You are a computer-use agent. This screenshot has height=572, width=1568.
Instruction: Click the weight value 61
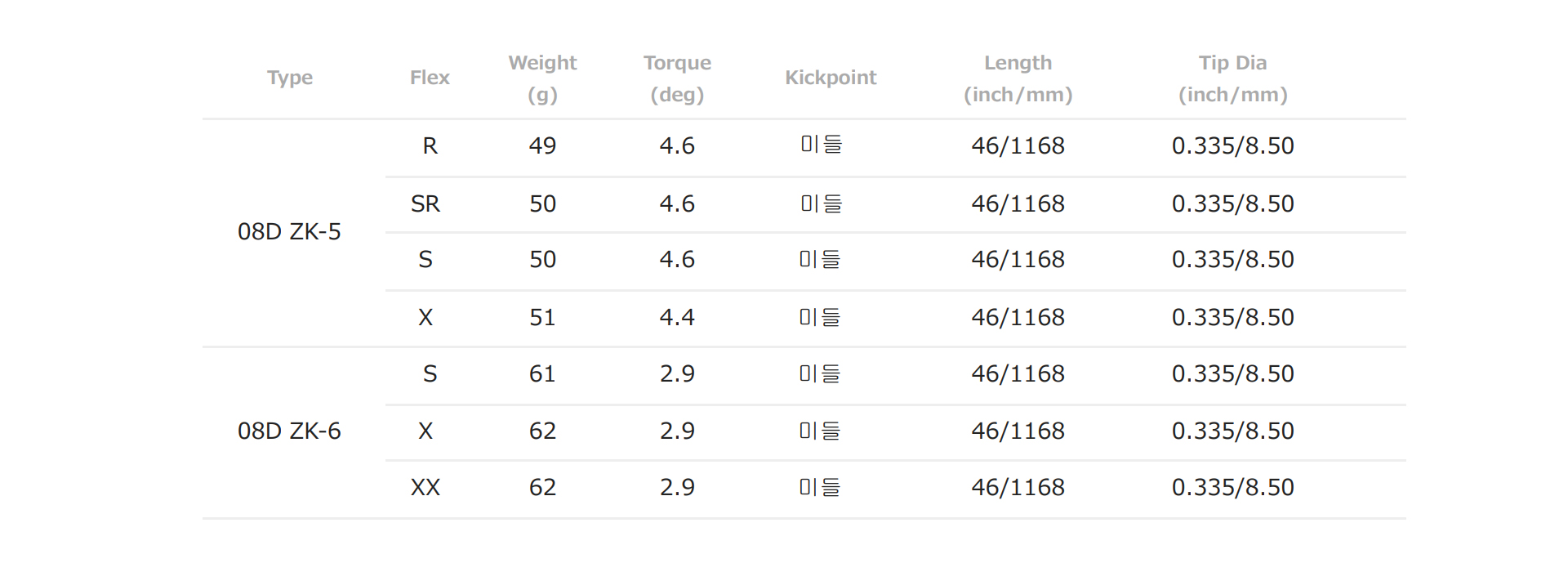pos(542,374)
